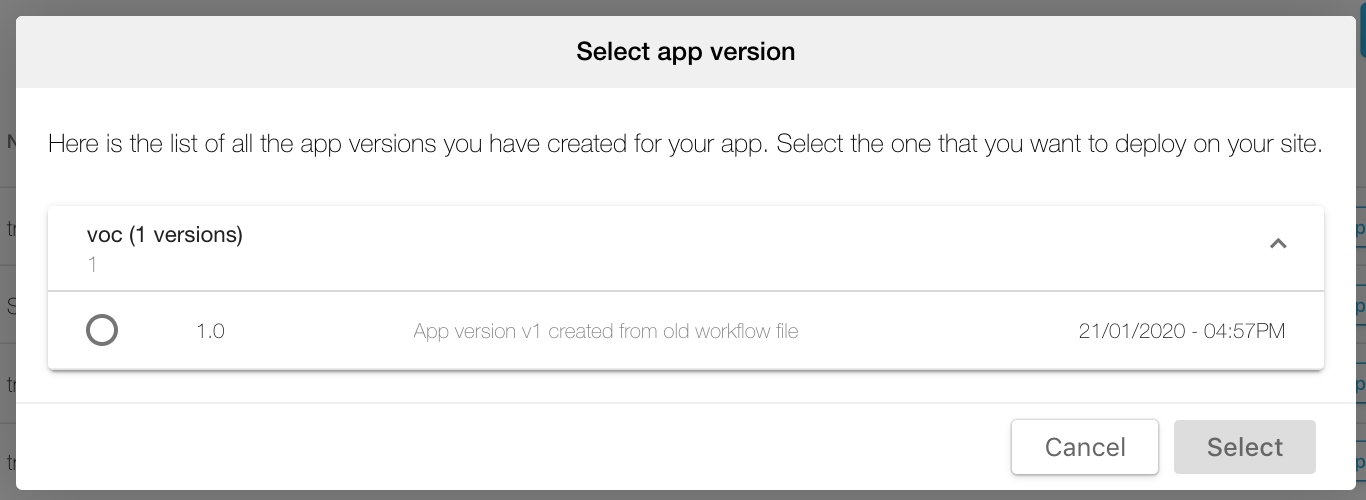Click the intro text about app versions
This screenshot has width=1366, height=500.
point(685,144)
